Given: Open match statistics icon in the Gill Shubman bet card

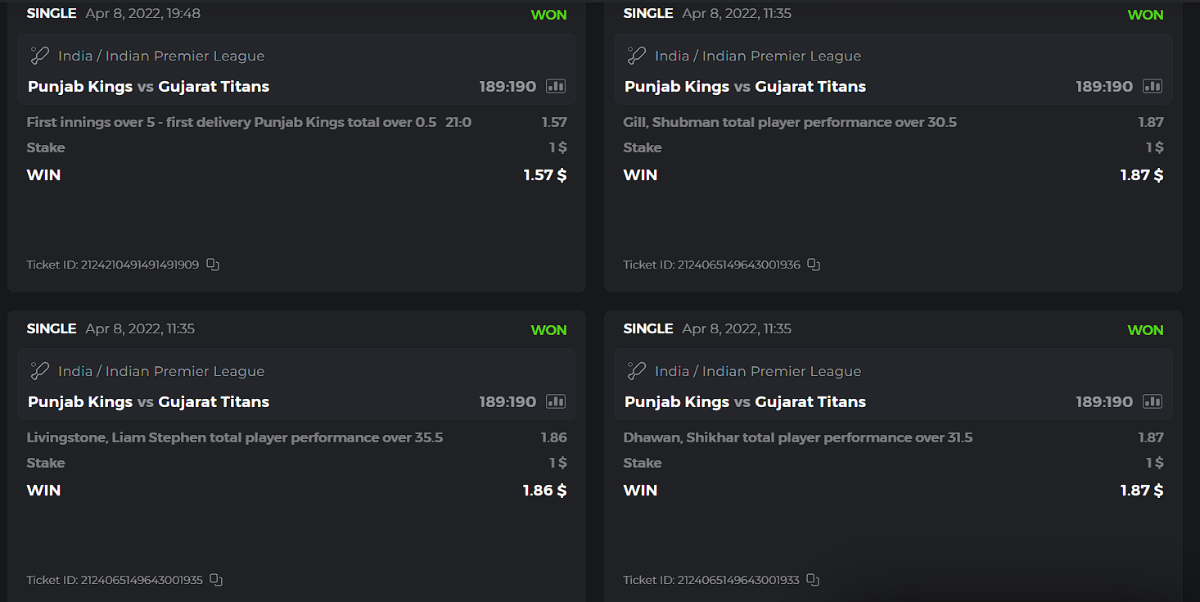Looking at the screenshot, I should [x=1153, y=87].
